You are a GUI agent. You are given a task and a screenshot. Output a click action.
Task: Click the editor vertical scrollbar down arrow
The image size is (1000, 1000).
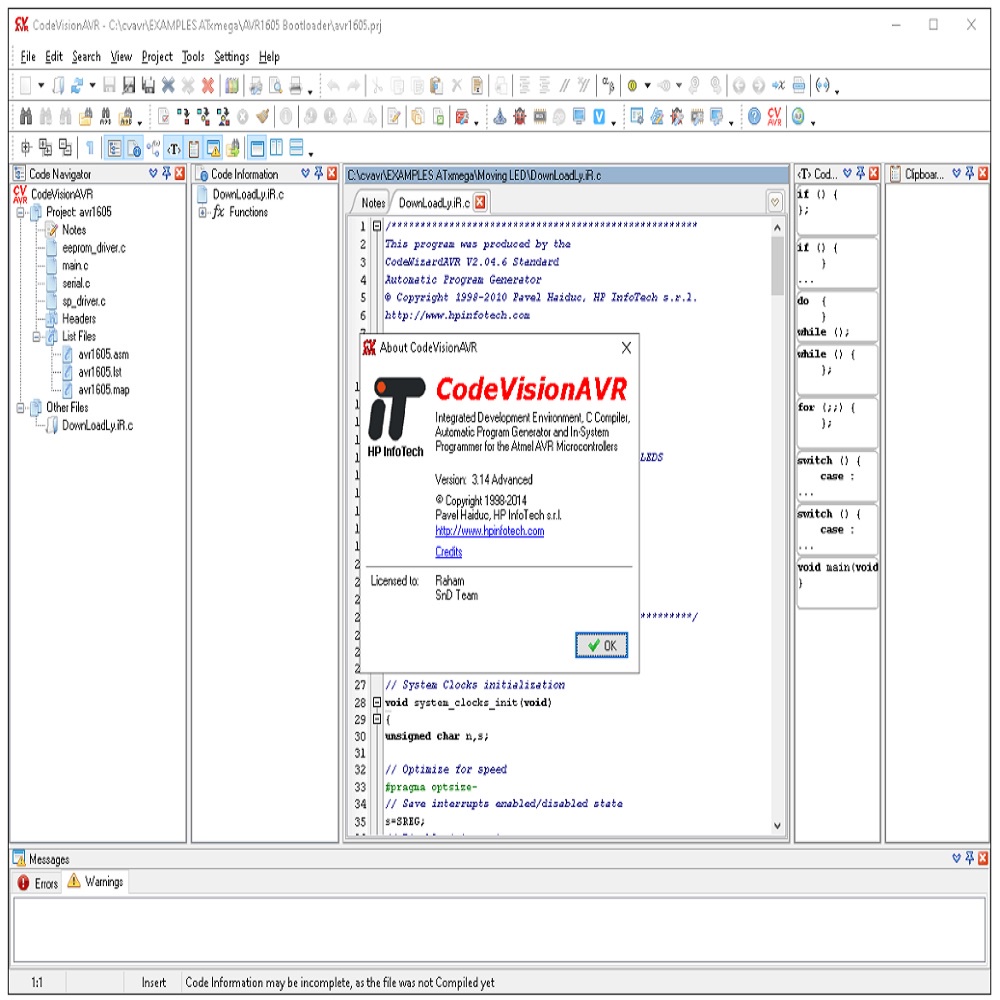coord(777,825)
